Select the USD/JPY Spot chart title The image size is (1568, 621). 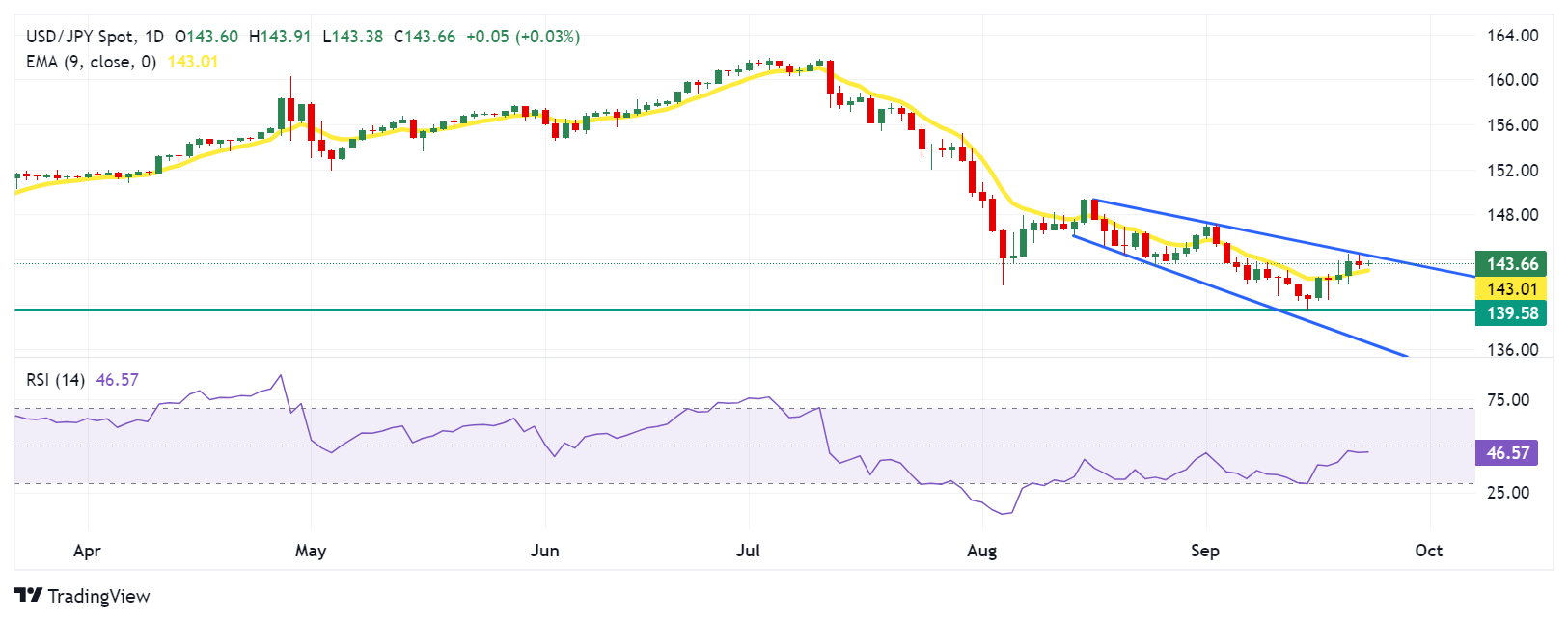tap(80, 37)
